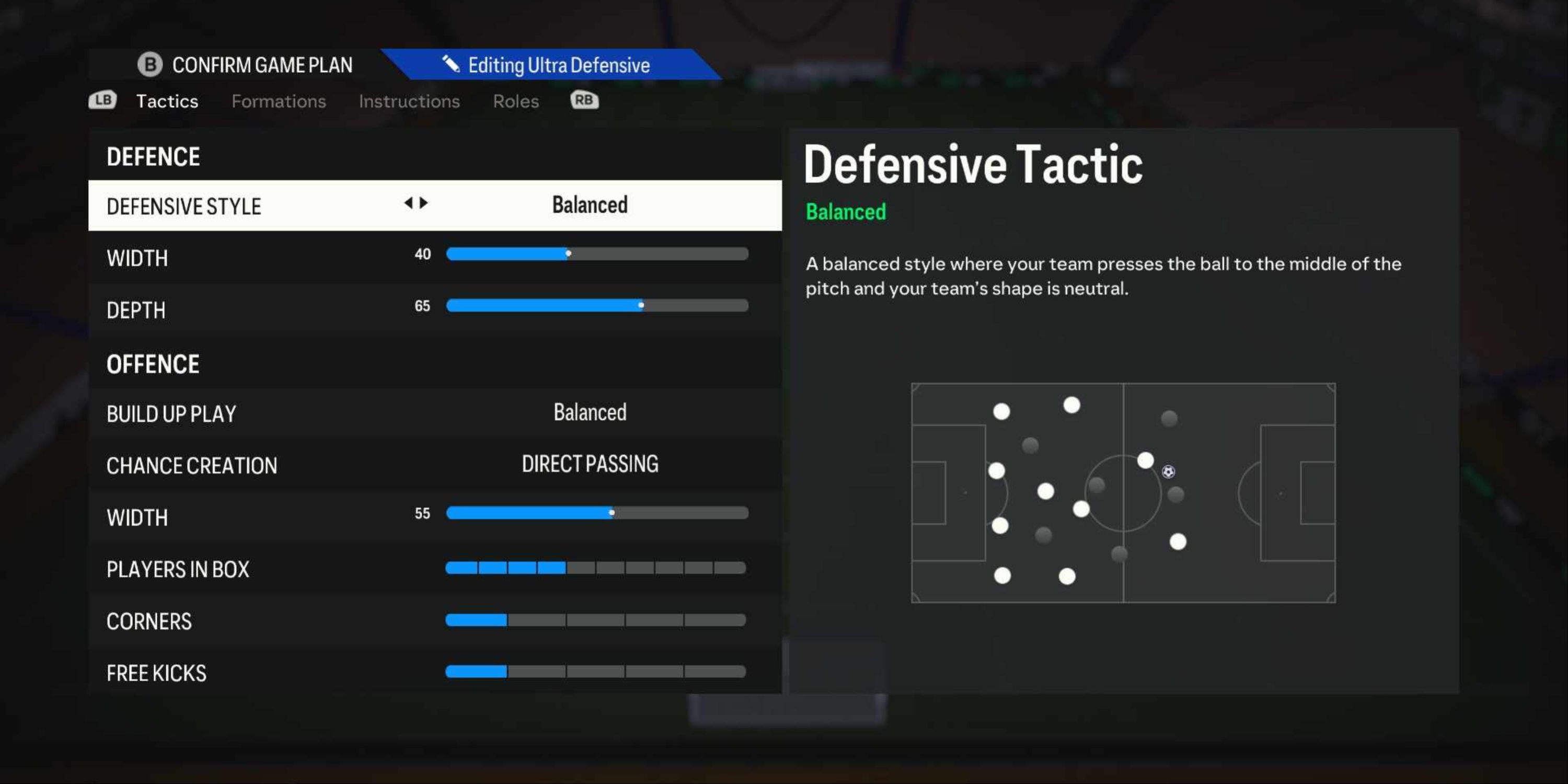Click the pitch diagram preview
Viewport: 1568px width, 784px height.
1122,491
